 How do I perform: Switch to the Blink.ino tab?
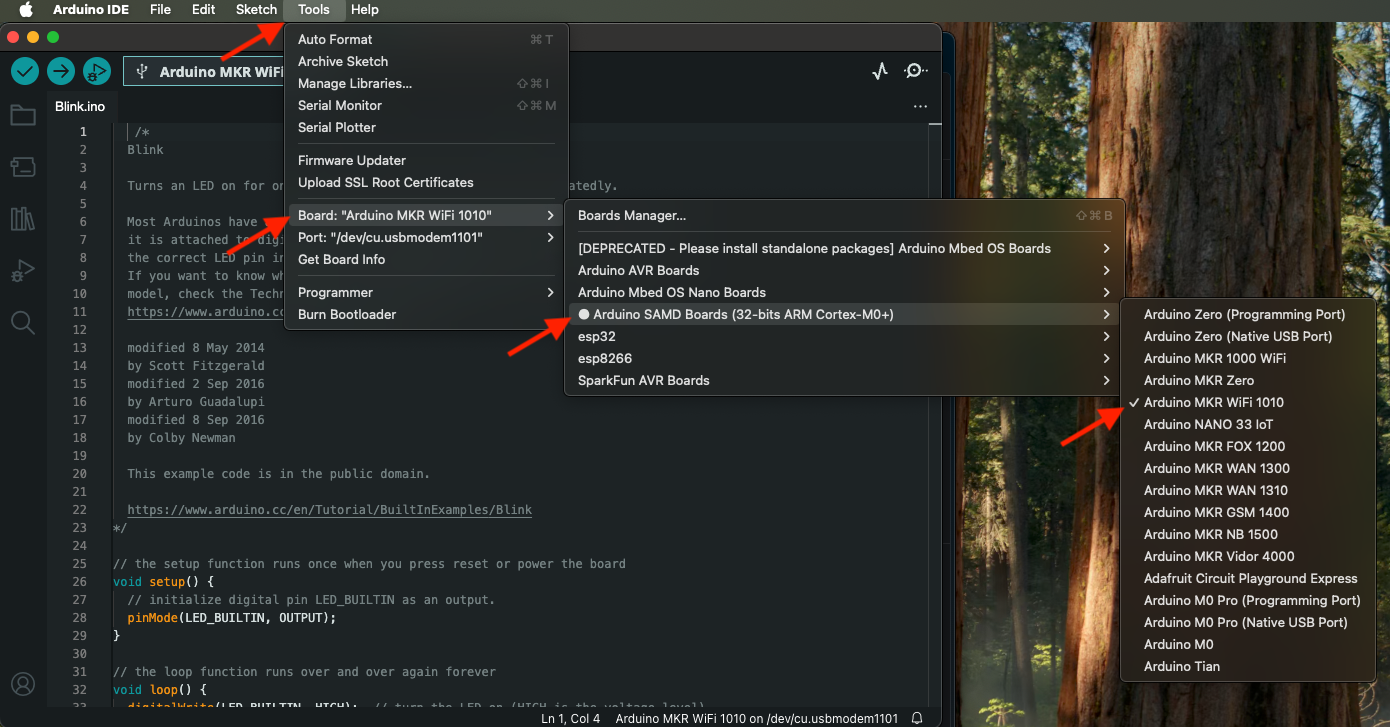[x=80, y=106]
